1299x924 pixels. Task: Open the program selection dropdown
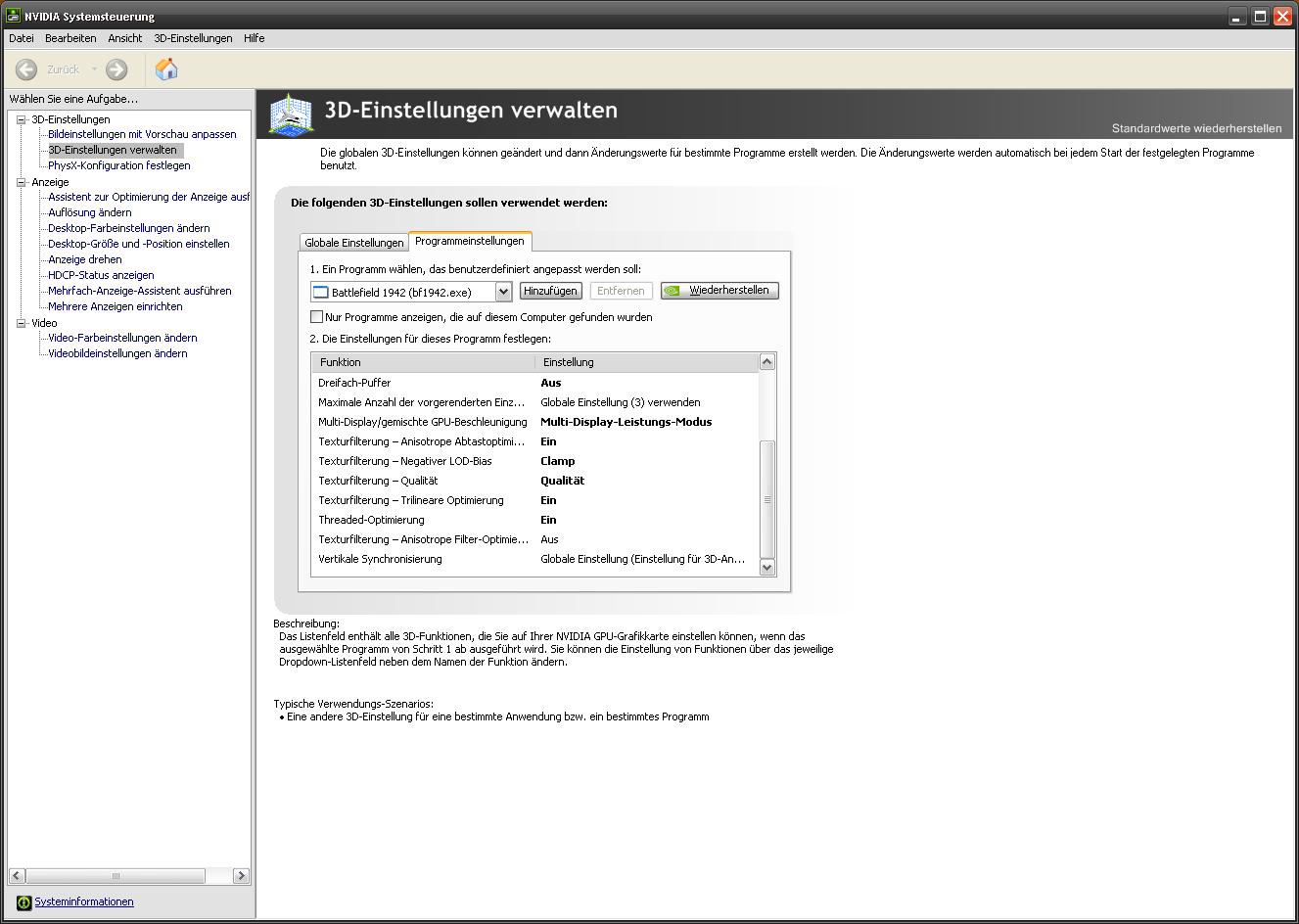tap(503, 292)
